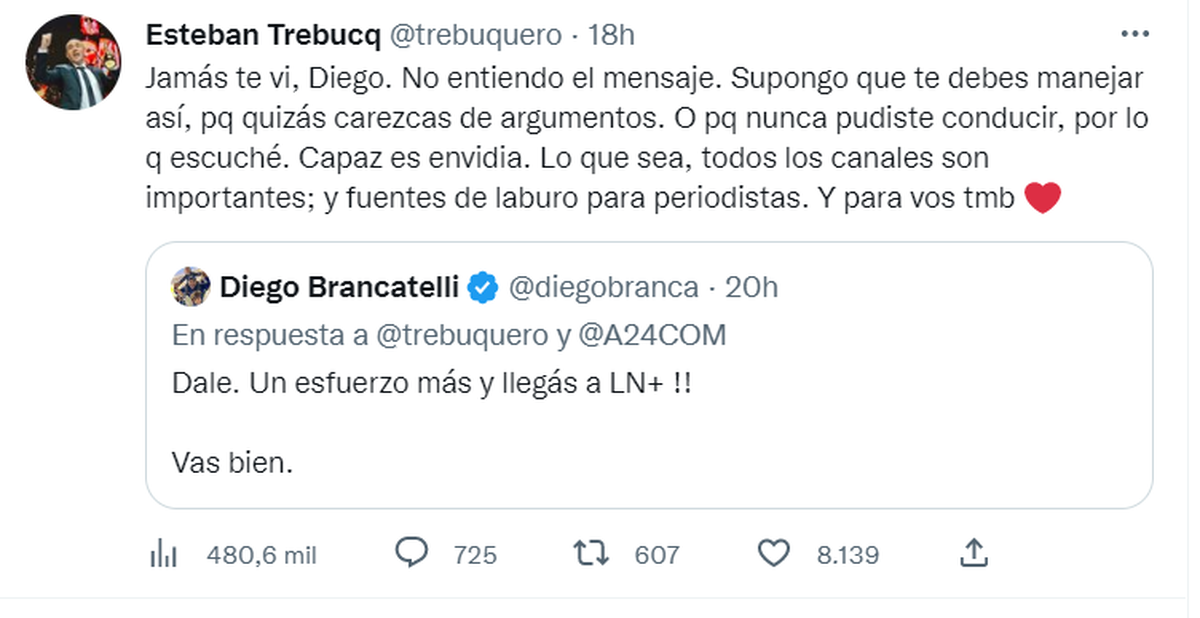Open Diego Brancatelli's small avatar
The image size is (1200, 618).
190,288
